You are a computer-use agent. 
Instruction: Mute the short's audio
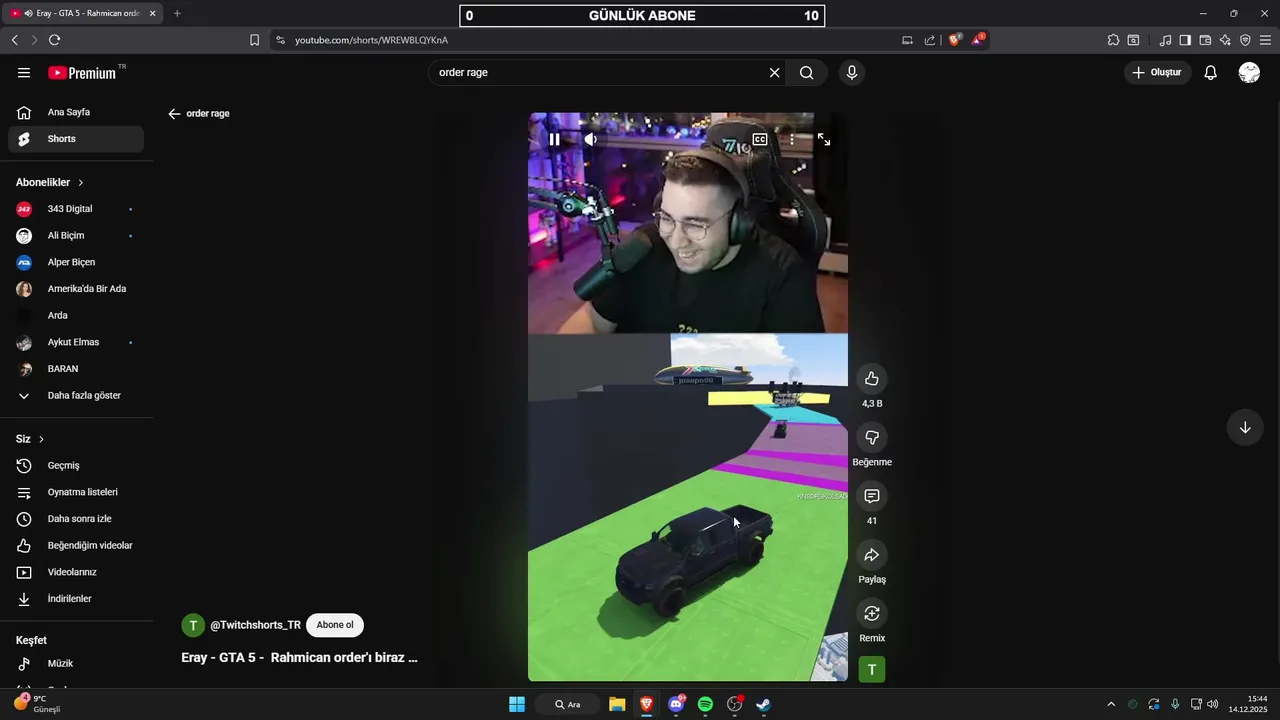coord(590,140)
